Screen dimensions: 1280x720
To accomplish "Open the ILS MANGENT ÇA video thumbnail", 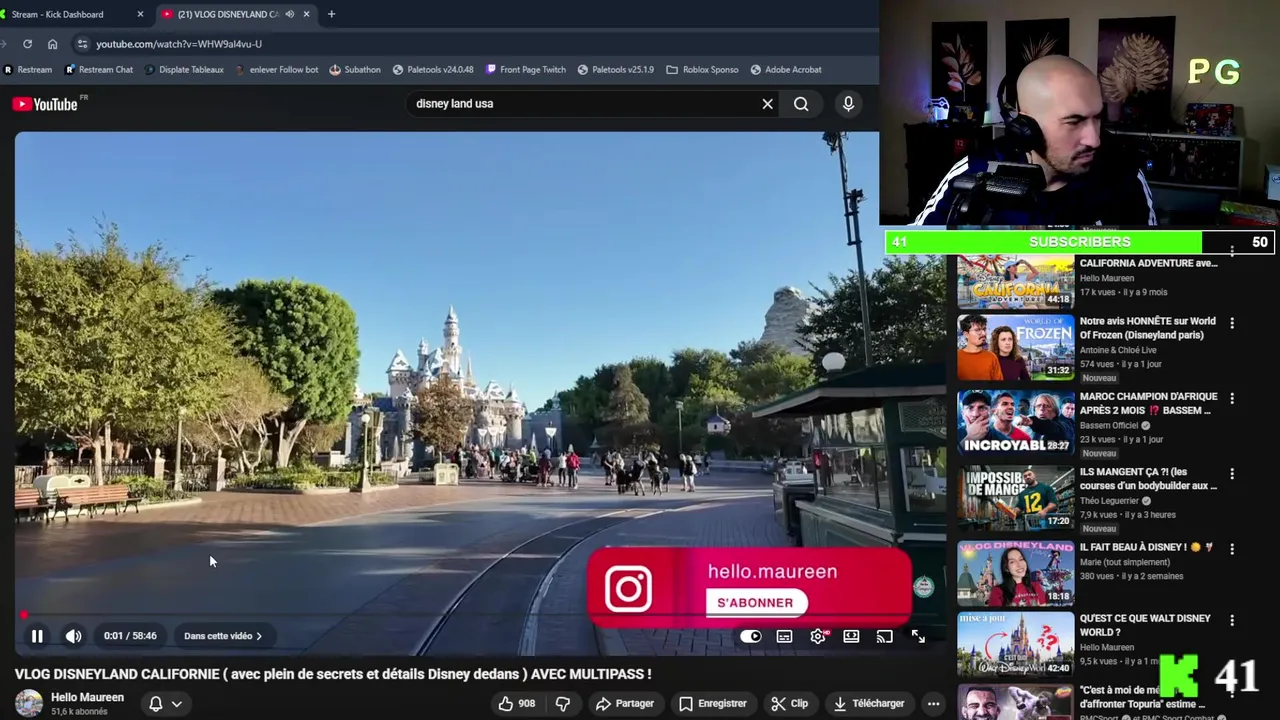I will [1015, 498].
